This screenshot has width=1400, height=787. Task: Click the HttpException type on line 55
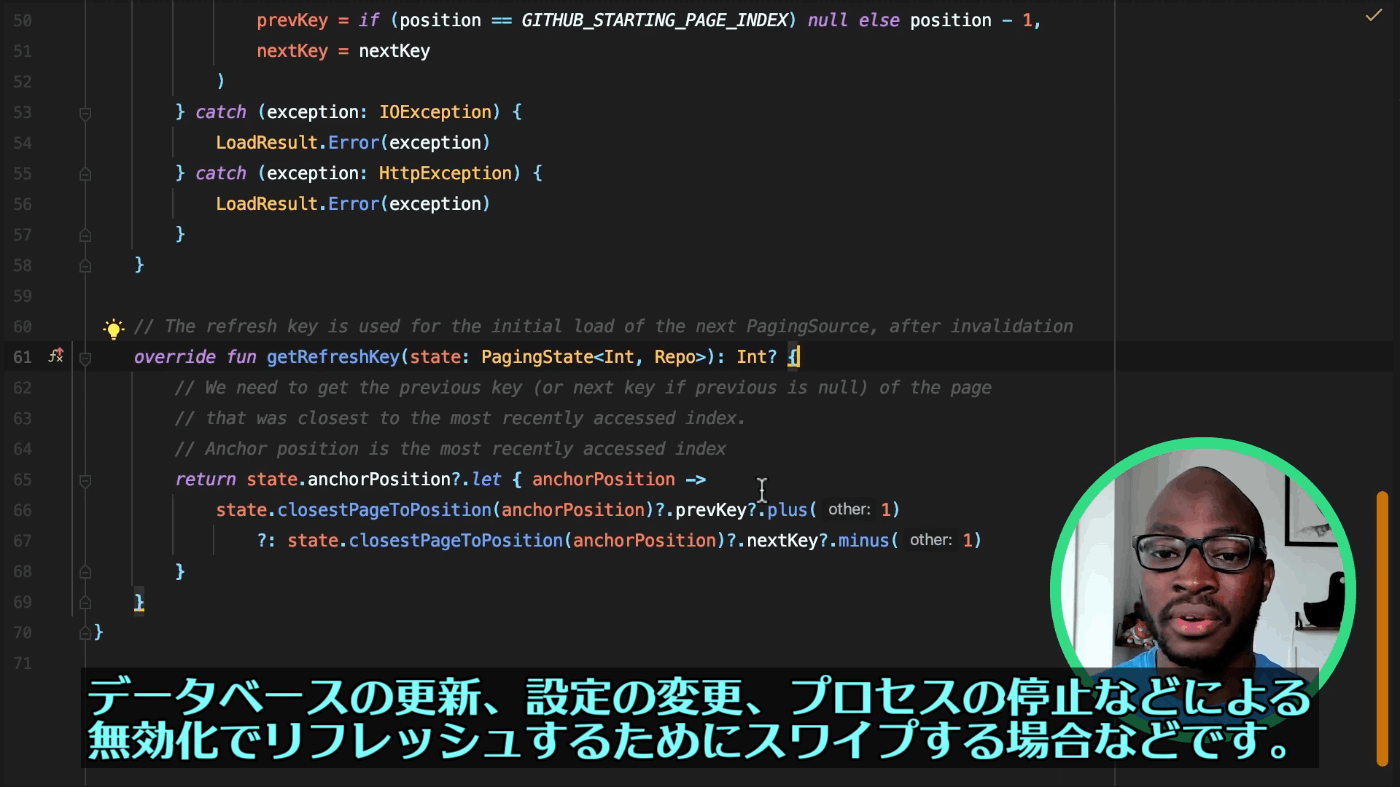click(x=446, y=173)
